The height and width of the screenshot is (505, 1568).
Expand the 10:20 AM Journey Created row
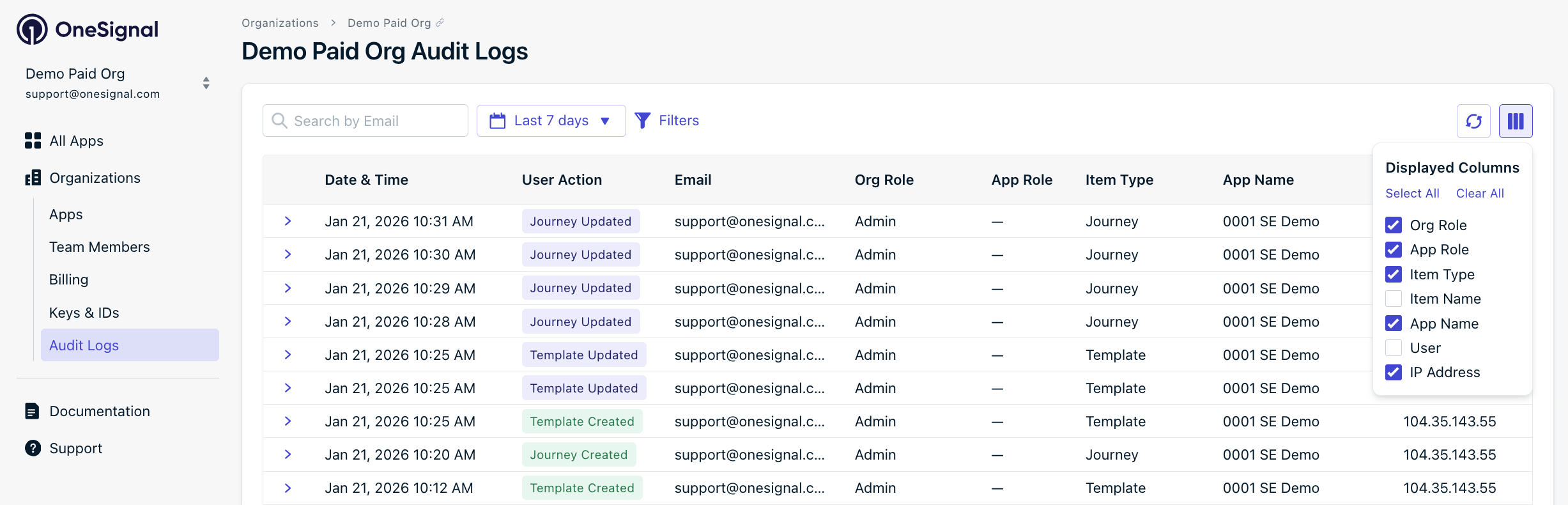pos(288,454)
